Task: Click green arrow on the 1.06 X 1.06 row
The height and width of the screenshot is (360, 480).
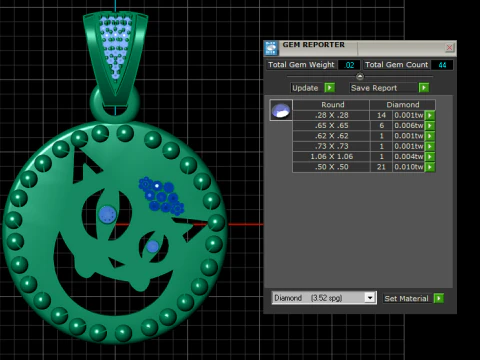Action: point(430,157)
